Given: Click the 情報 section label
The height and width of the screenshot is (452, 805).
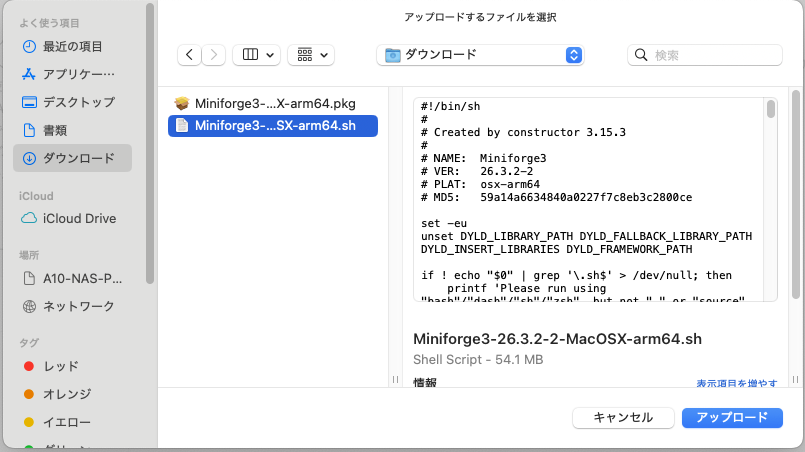Looking at the screenshot, I should pyautogui.click(x=425, y=383).
